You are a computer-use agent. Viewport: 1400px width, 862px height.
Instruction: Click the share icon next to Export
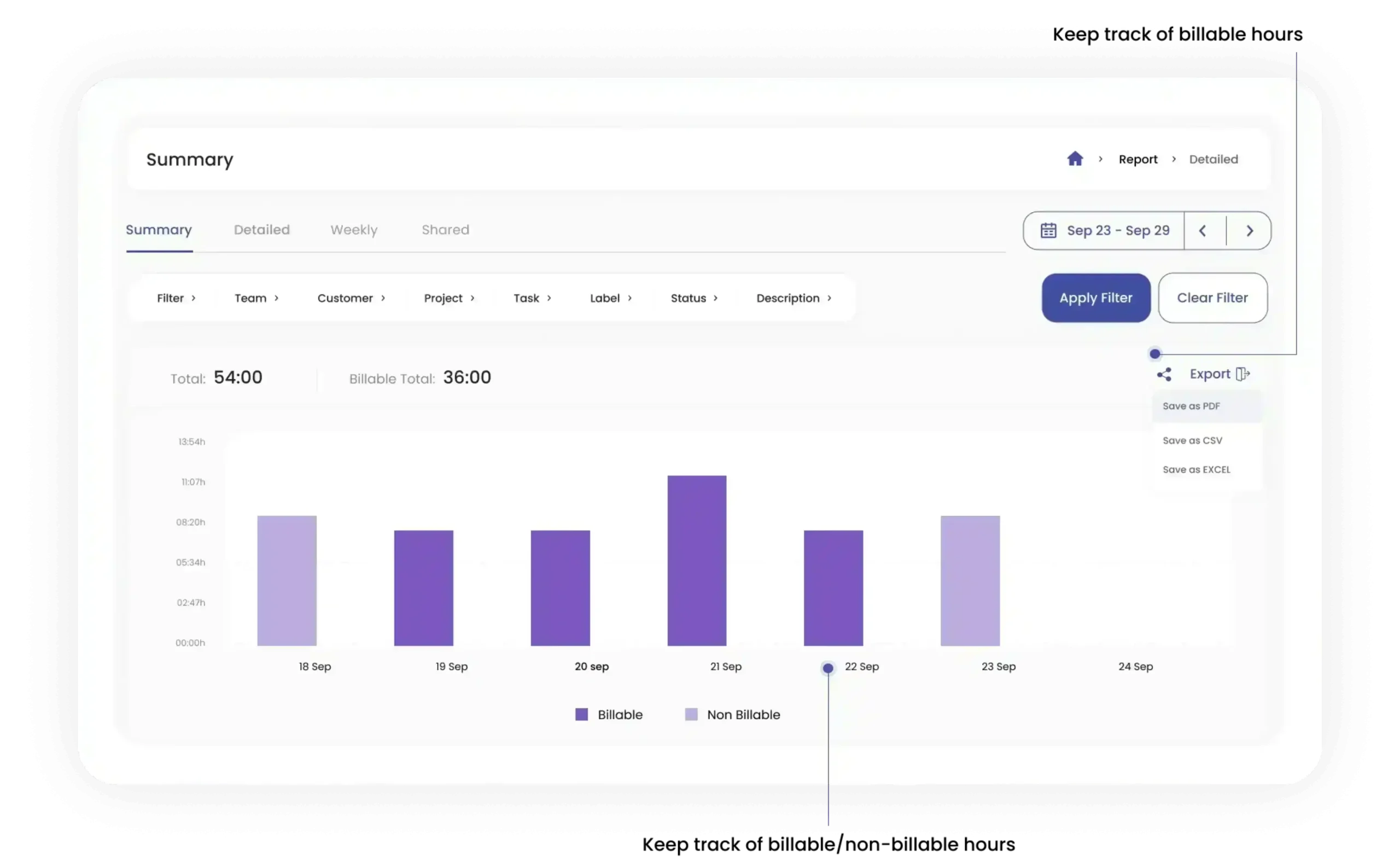click(x=1163, y=375)
